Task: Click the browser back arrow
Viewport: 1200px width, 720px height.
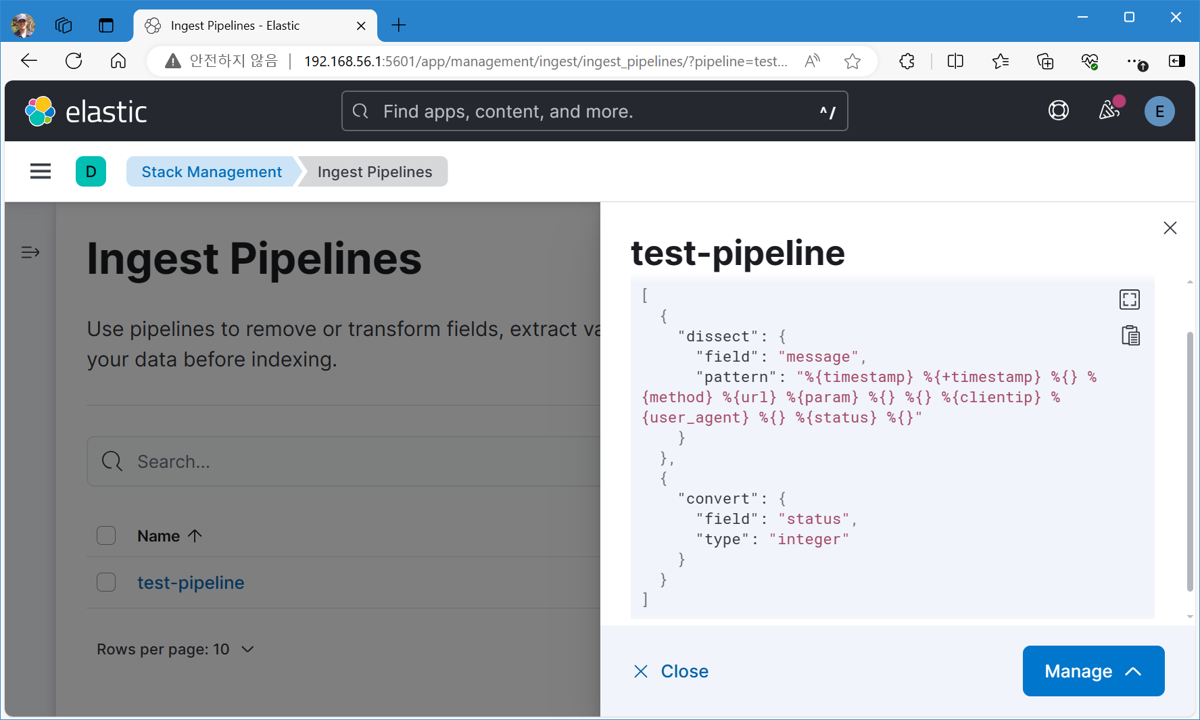Action: (x=29, y=61)
